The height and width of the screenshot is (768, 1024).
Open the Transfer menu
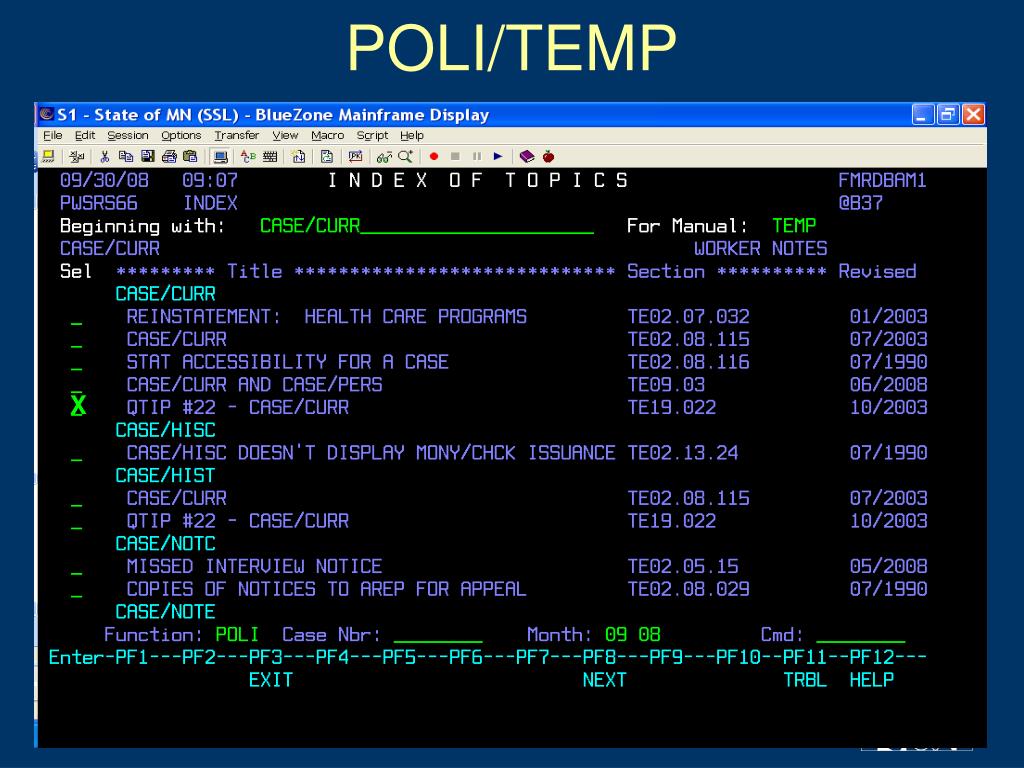click(x=236, y=135)
